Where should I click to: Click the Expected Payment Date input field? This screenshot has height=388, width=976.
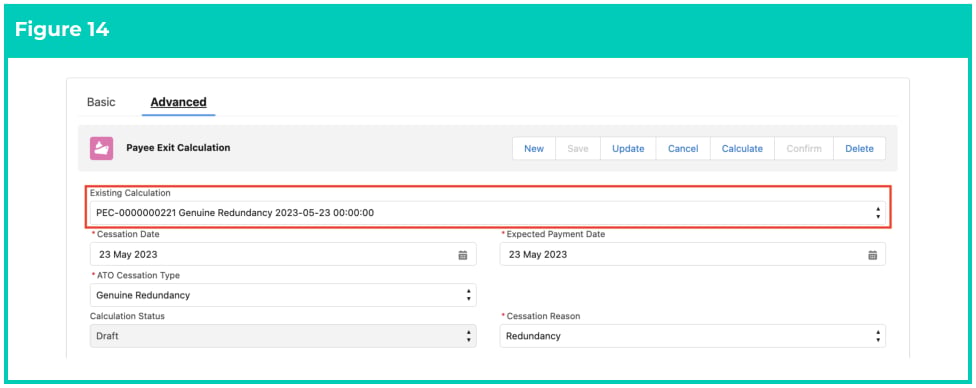click(x=692, y=254)
